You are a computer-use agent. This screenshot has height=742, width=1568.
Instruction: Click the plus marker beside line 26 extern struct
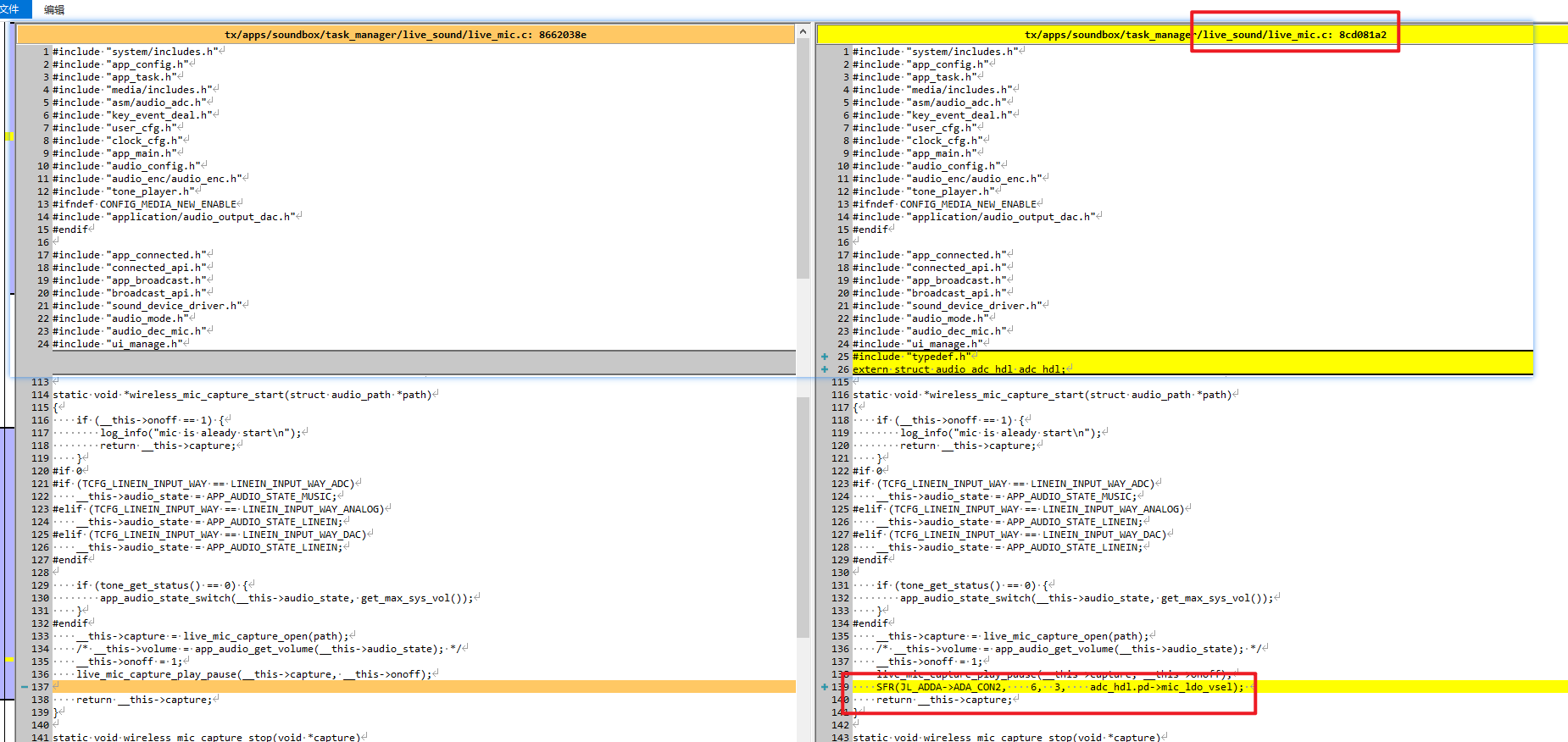pos(825,369)
